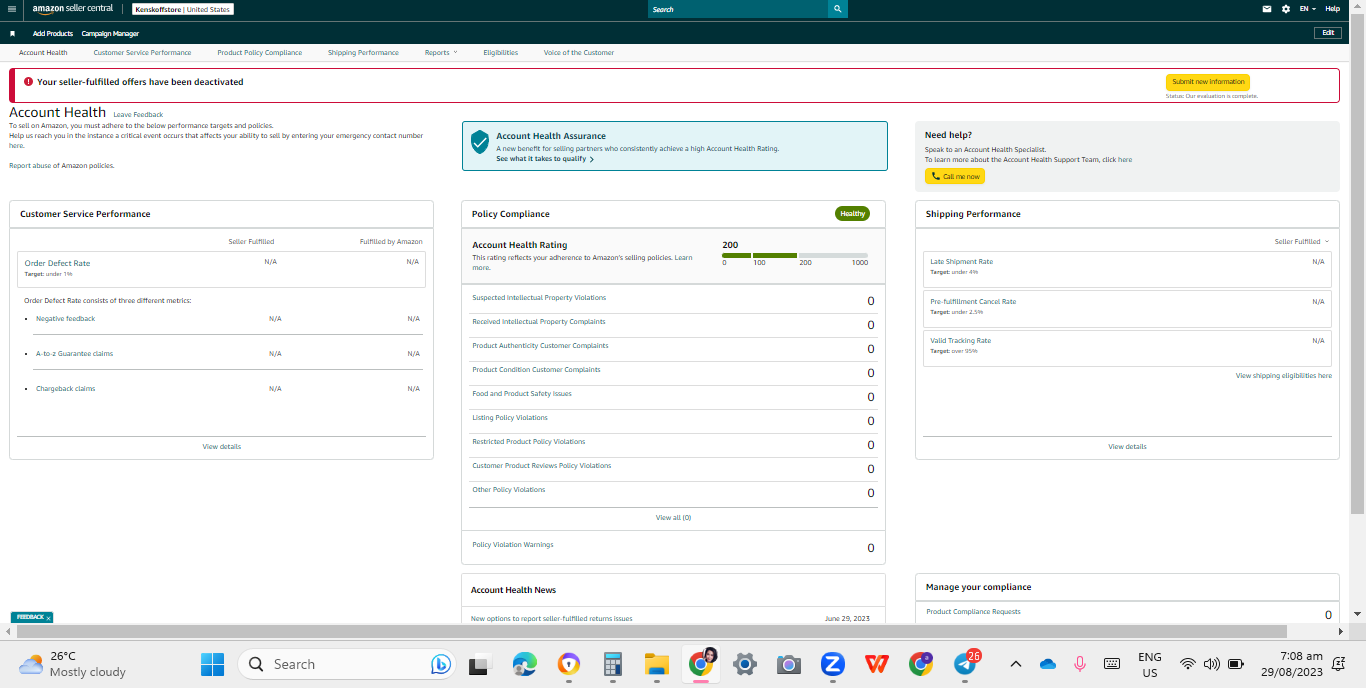Open Suspected Intellectual Property Violations
This screenshot has width=1366, height=688.
[539, 298]
